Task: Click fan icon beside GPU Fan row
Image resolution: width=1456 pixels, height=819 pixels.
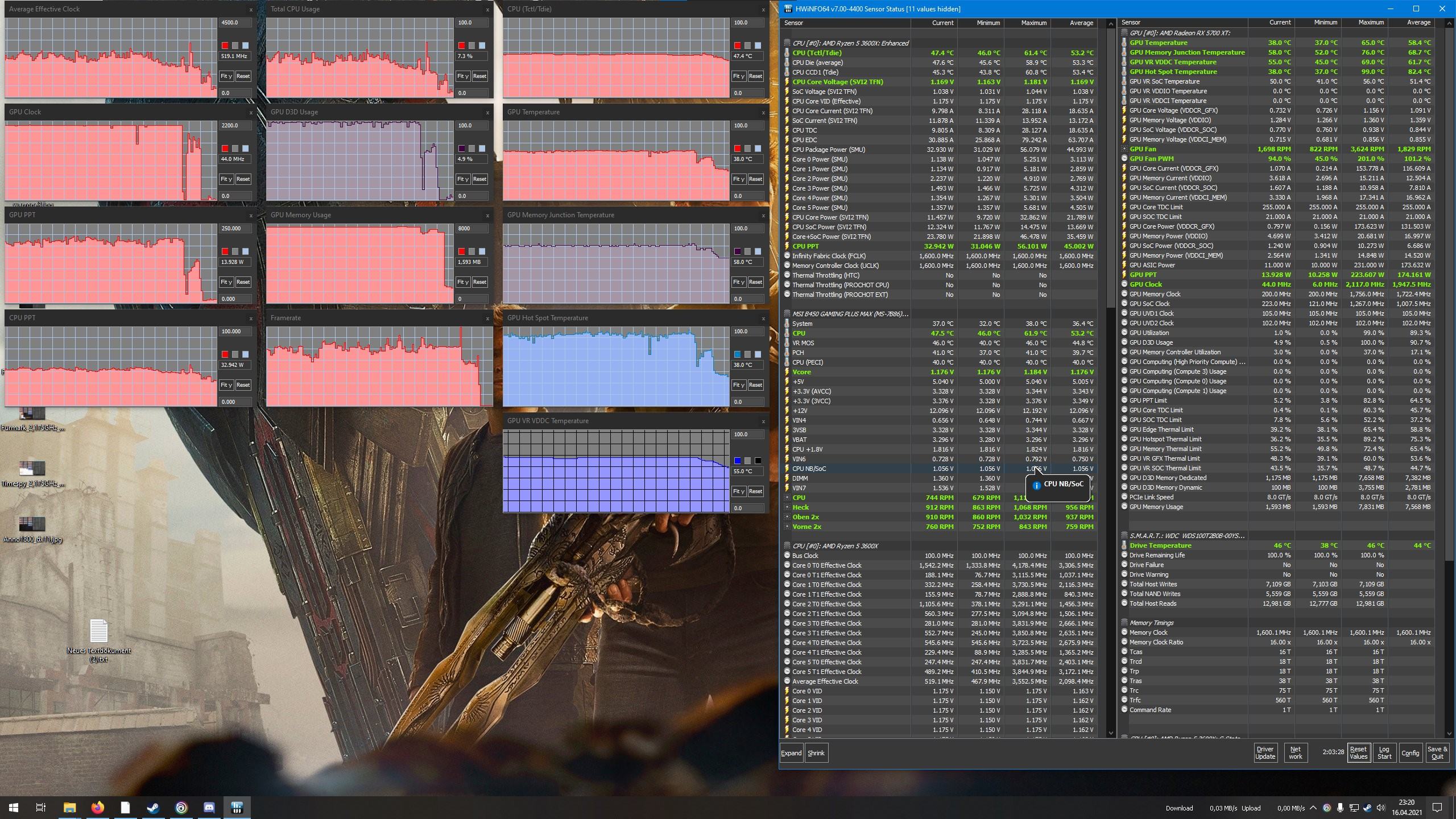Action: 1124,149
